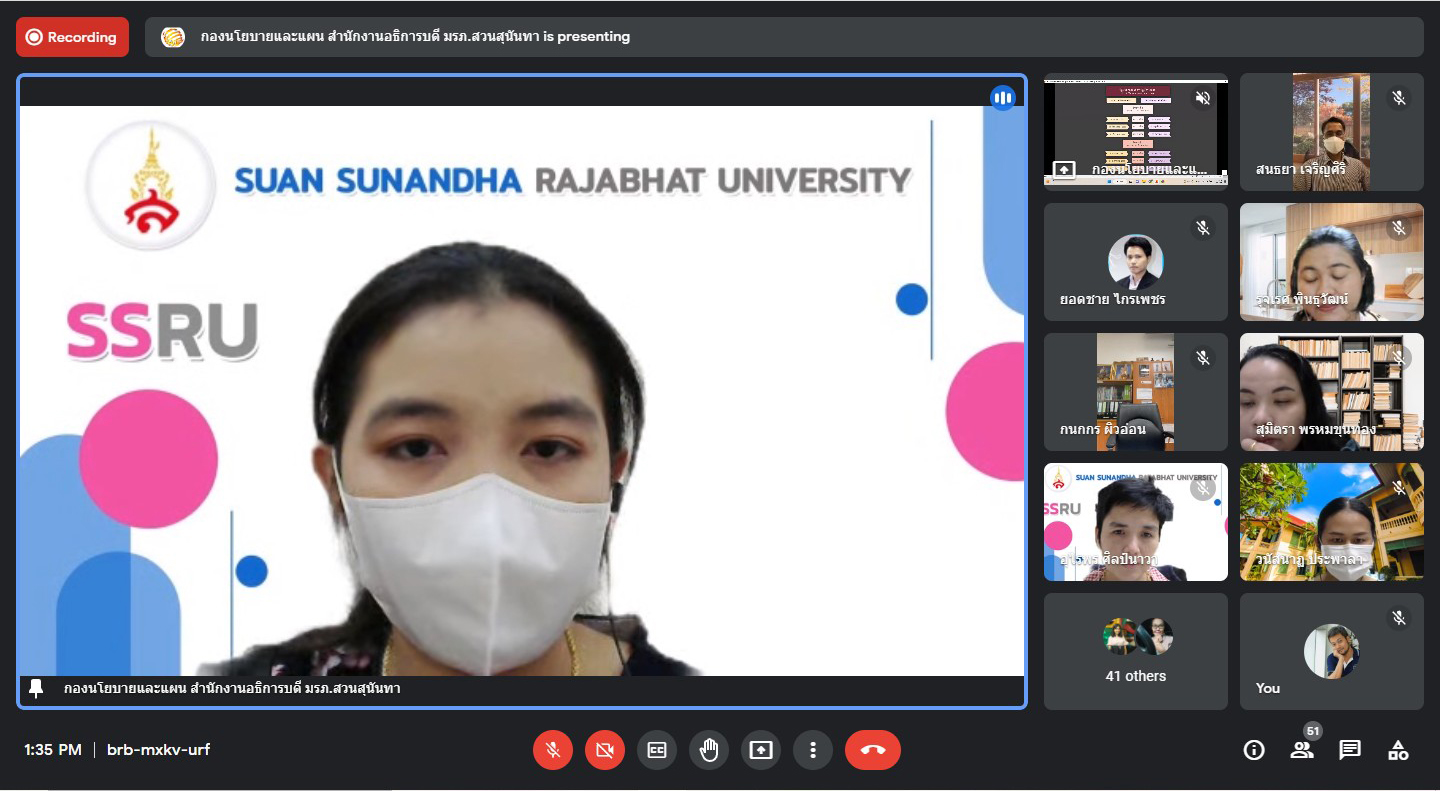Turn on the camera
The image size is (1440, 791).
point(604,750)
